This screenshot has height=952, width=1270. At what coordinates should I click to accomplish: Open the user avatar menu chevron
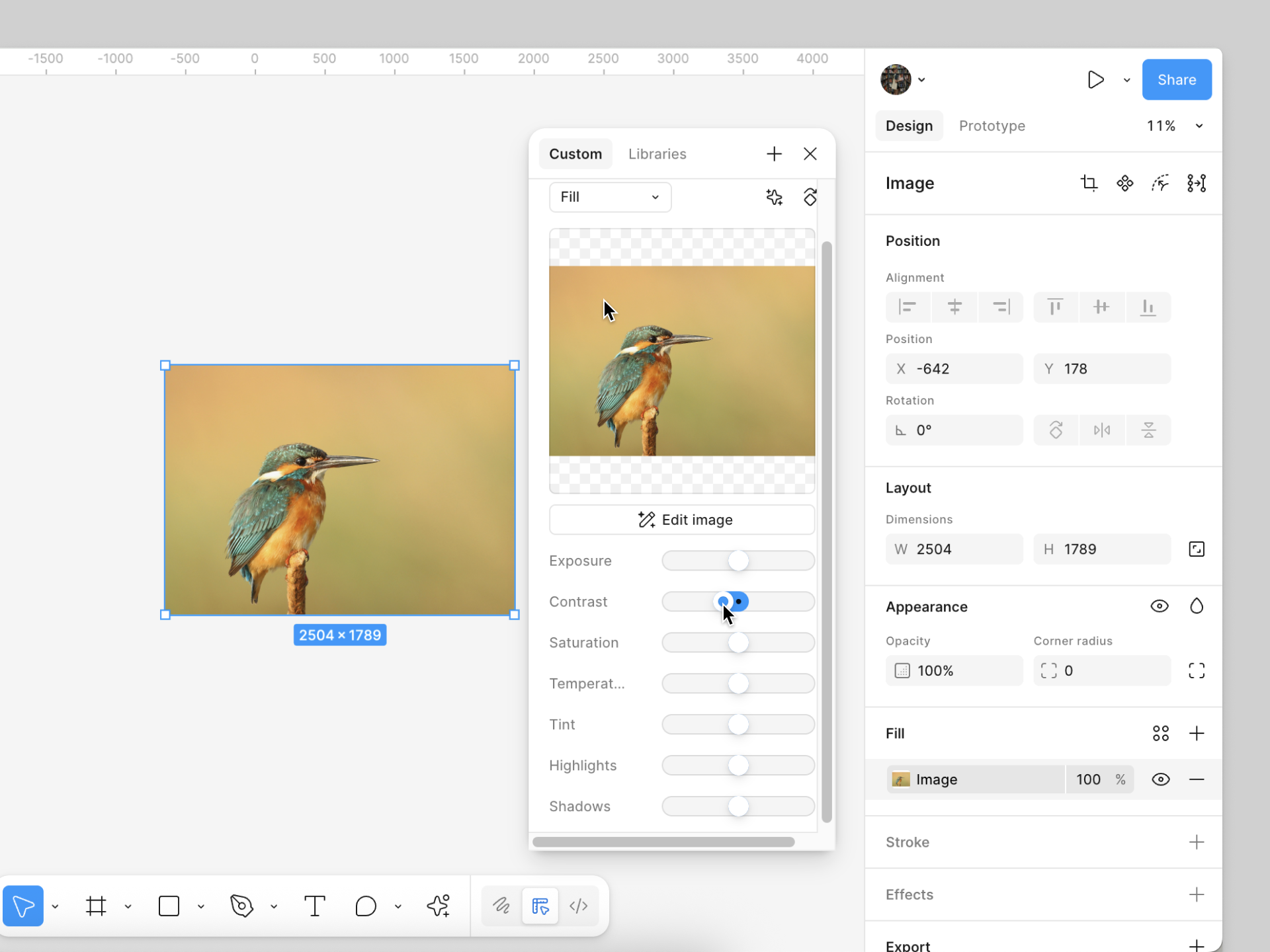click(x=921, y=80)
